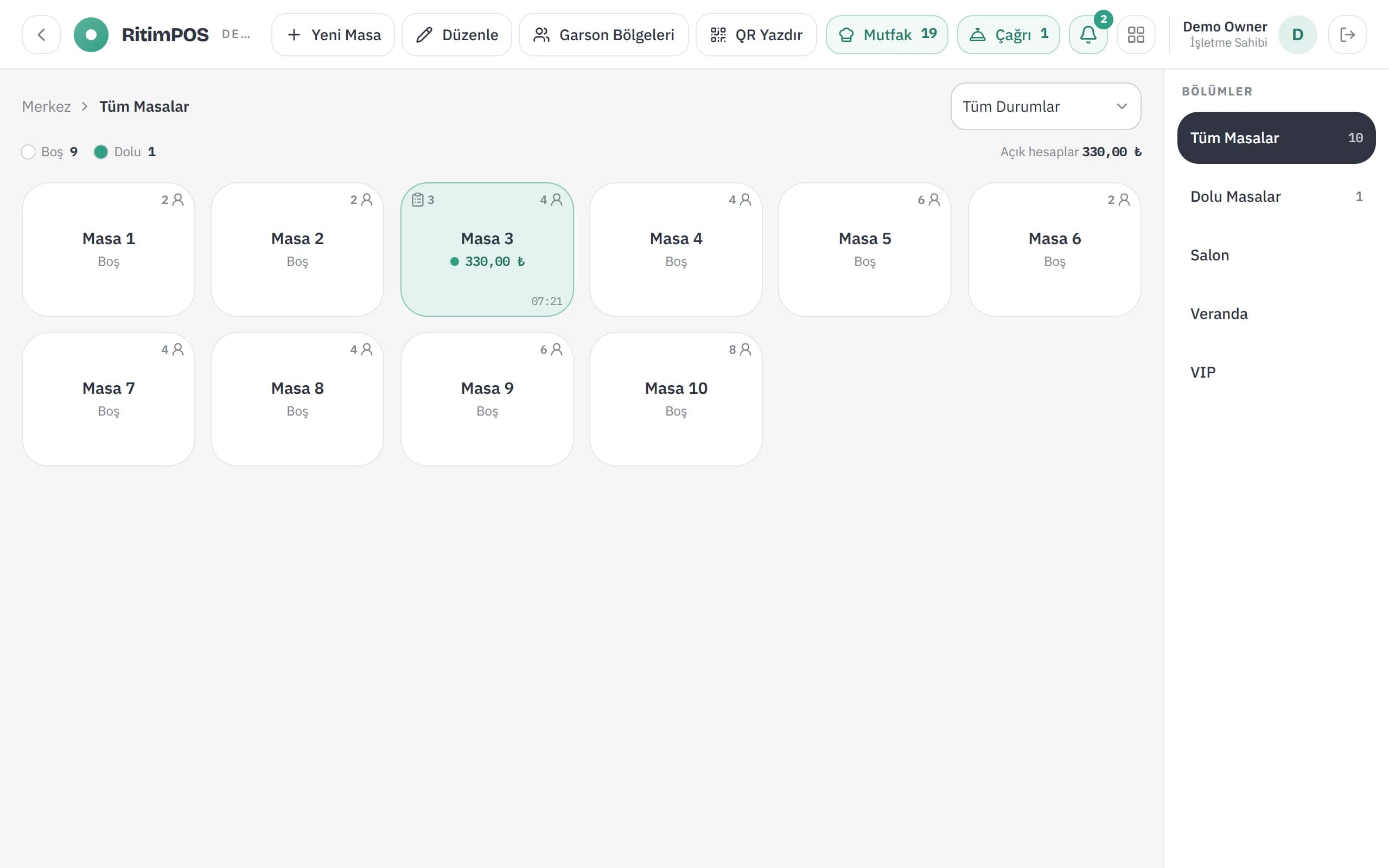
Task: Click order count icon on Masa 3
Action: pyautogui.click(x=418, y=200)
